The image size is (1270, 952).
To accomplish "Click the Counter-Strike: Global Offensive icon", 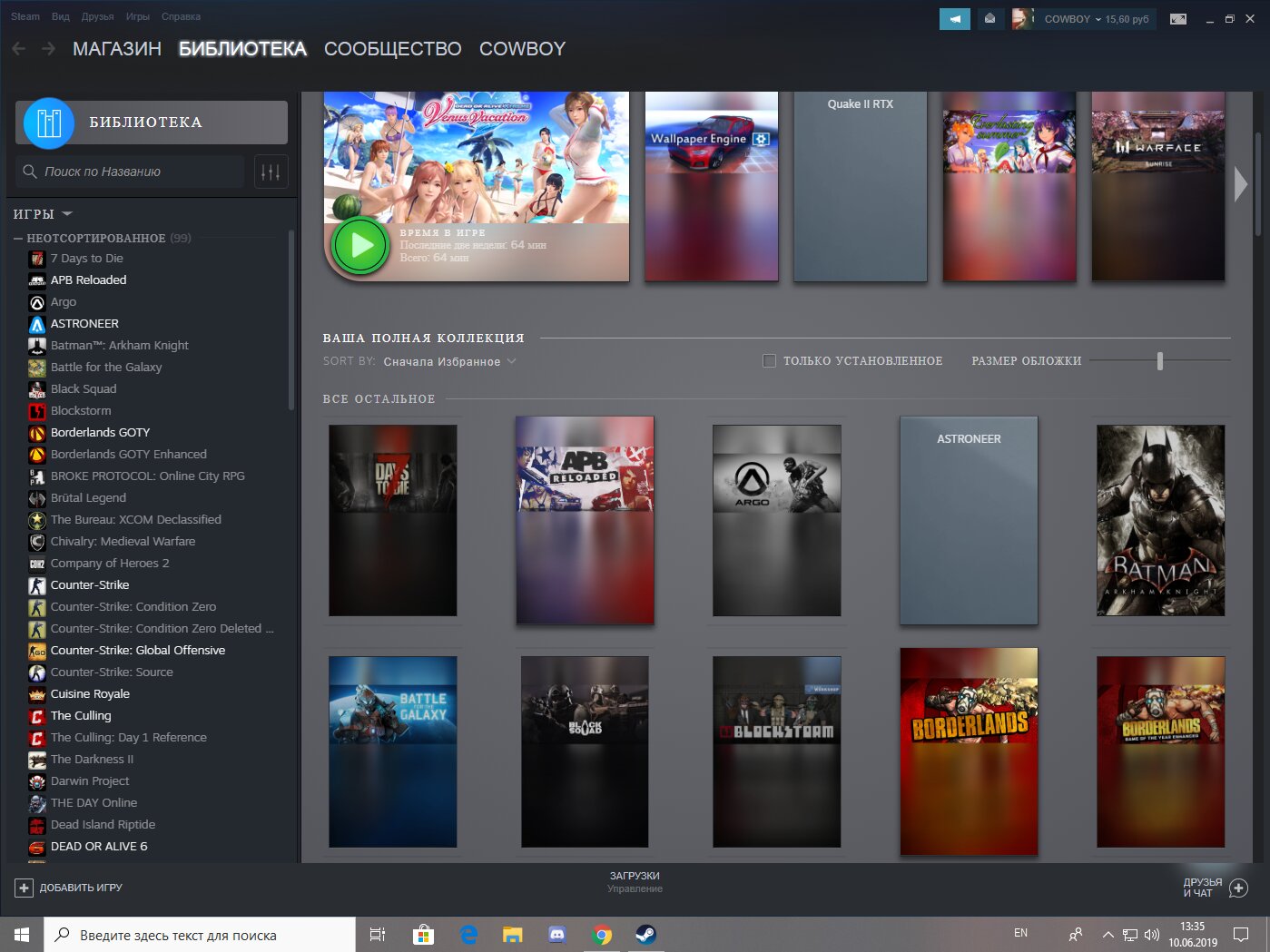I will [37, 651].
